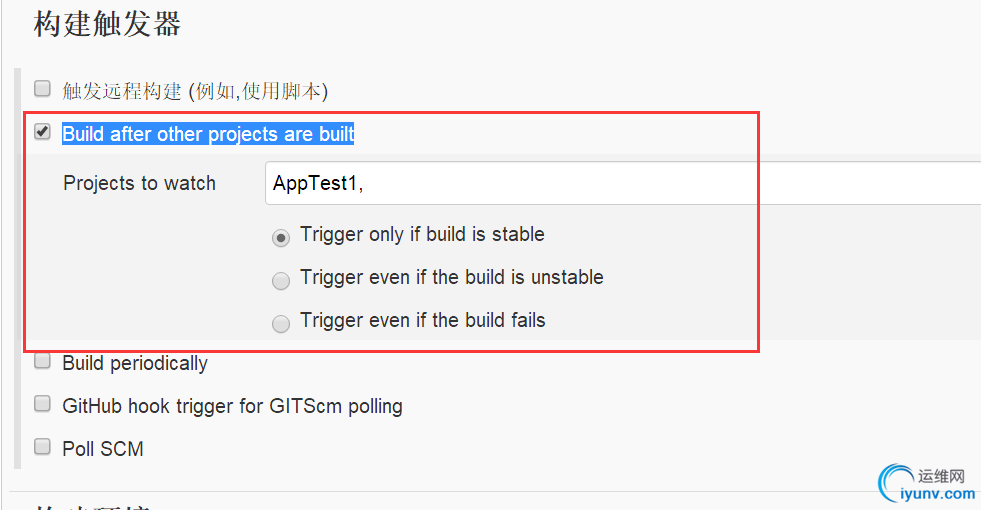Select the Trigger even if build is unstable radio button
Screen dimensions: 981x510
tap(281, 280)
